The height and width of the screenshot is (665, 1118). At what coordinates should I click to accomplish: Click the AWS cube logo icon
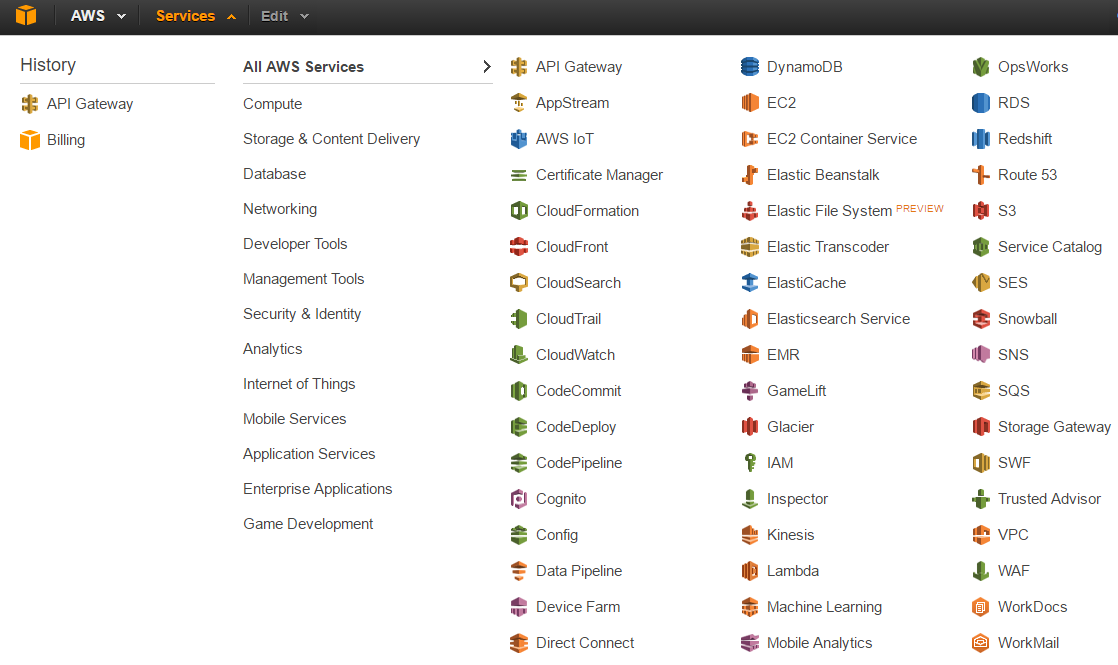click(x=26, y=15)
